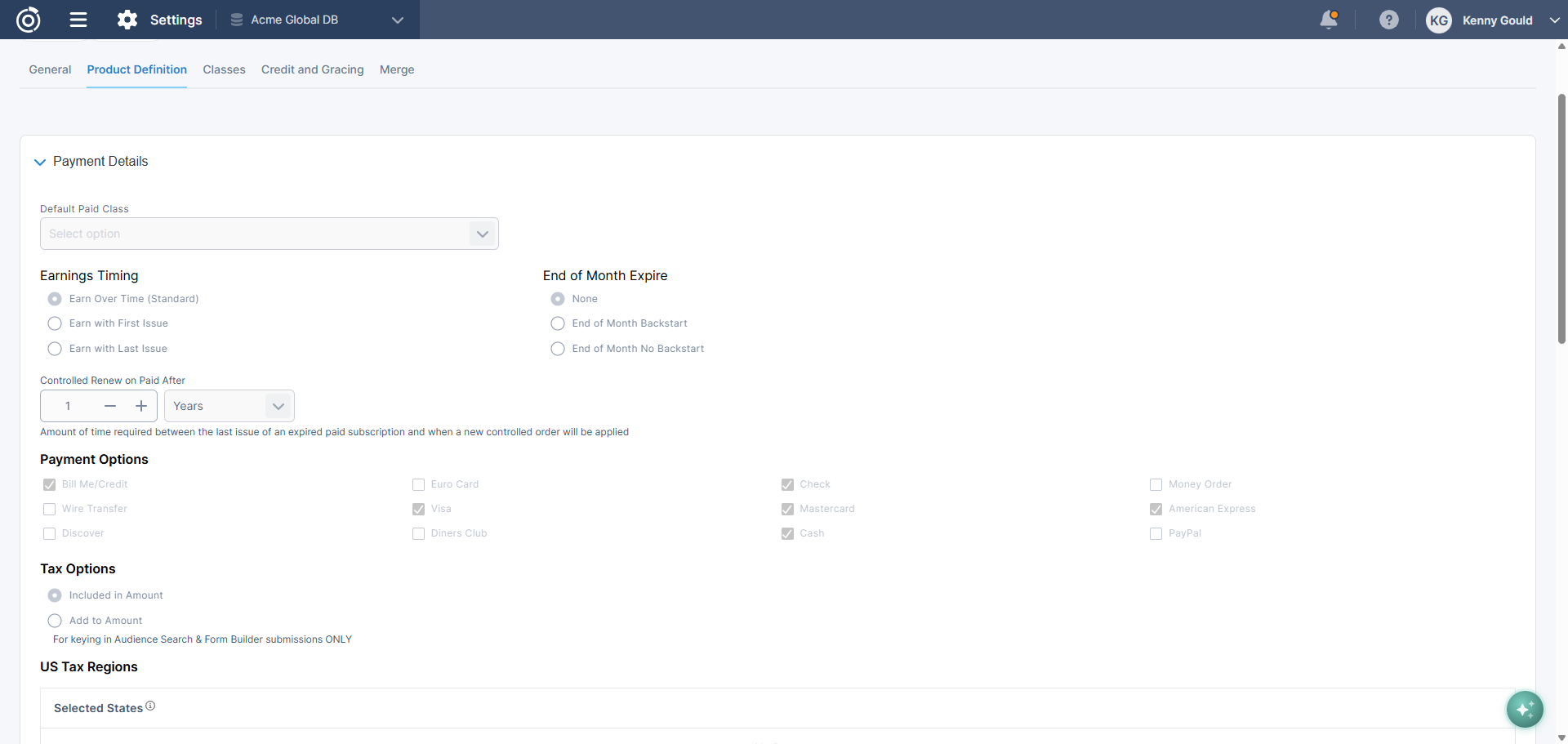
Task: Open the help question mark icon
Action: click(x=1389, y=20)
